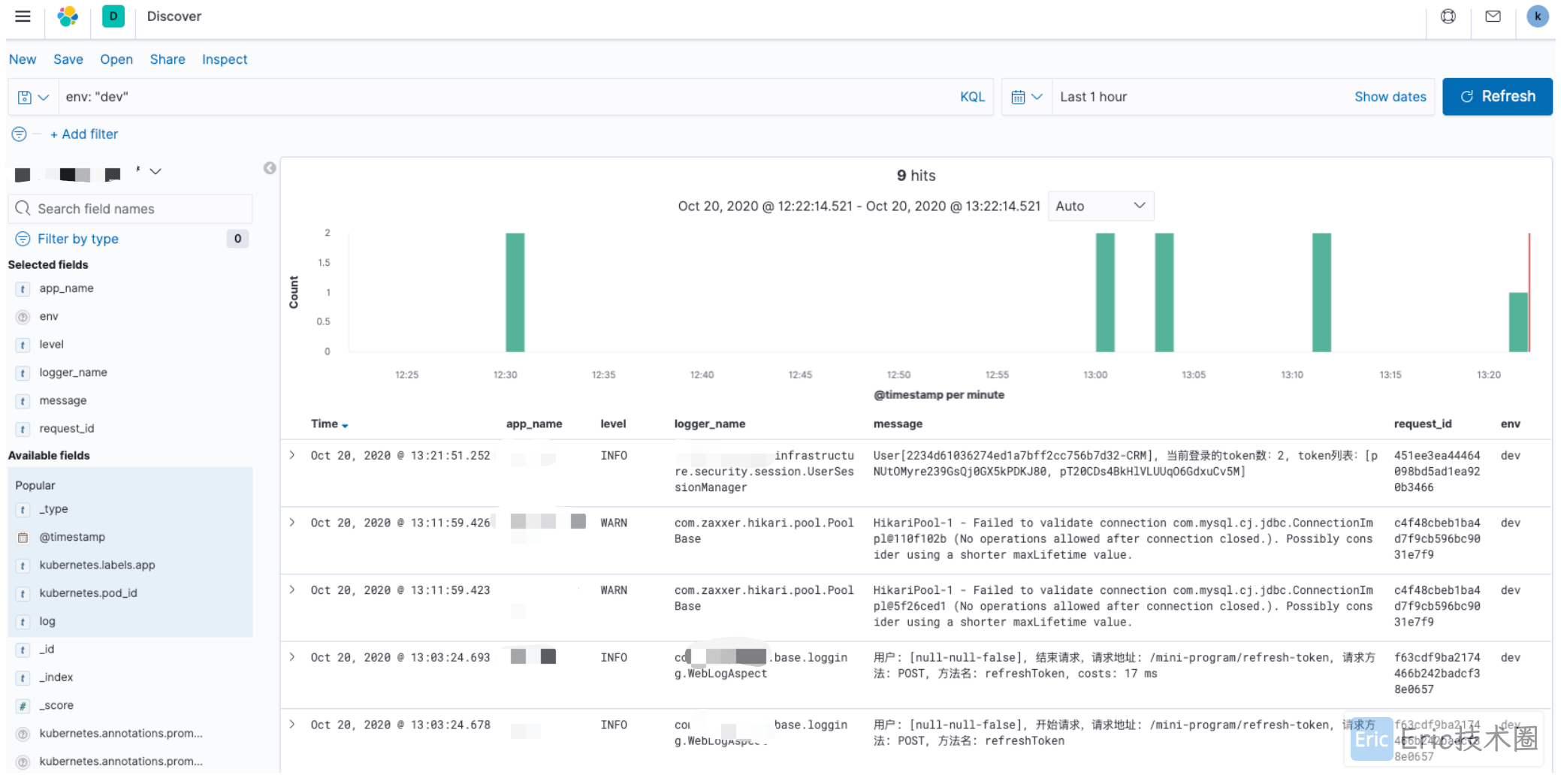1561x784 pixels.
Task: Click the histogram bar near 12:30
Action: pos(515,292)
